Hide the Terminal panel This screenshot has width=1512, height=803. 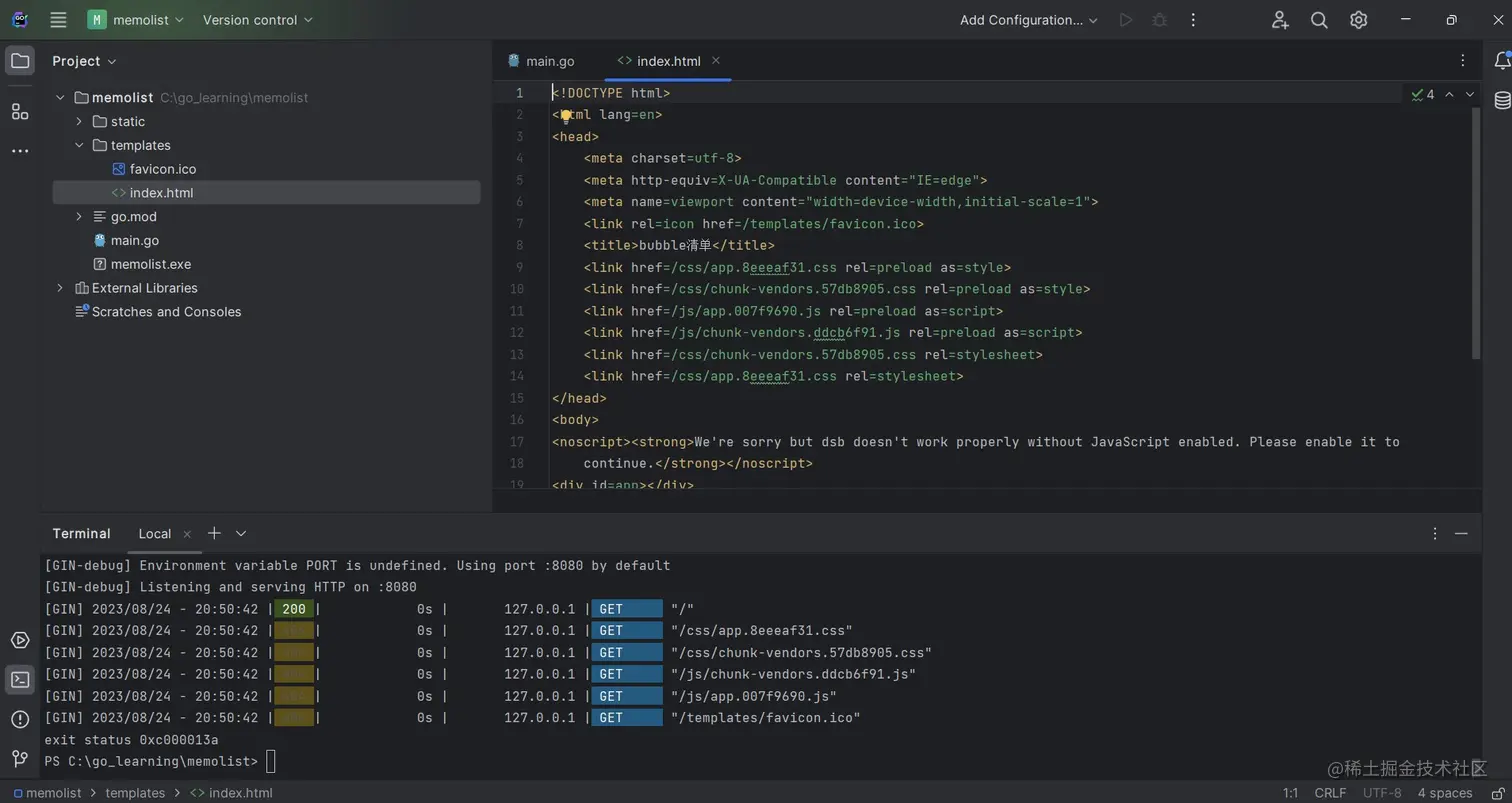coord(1461,534)
